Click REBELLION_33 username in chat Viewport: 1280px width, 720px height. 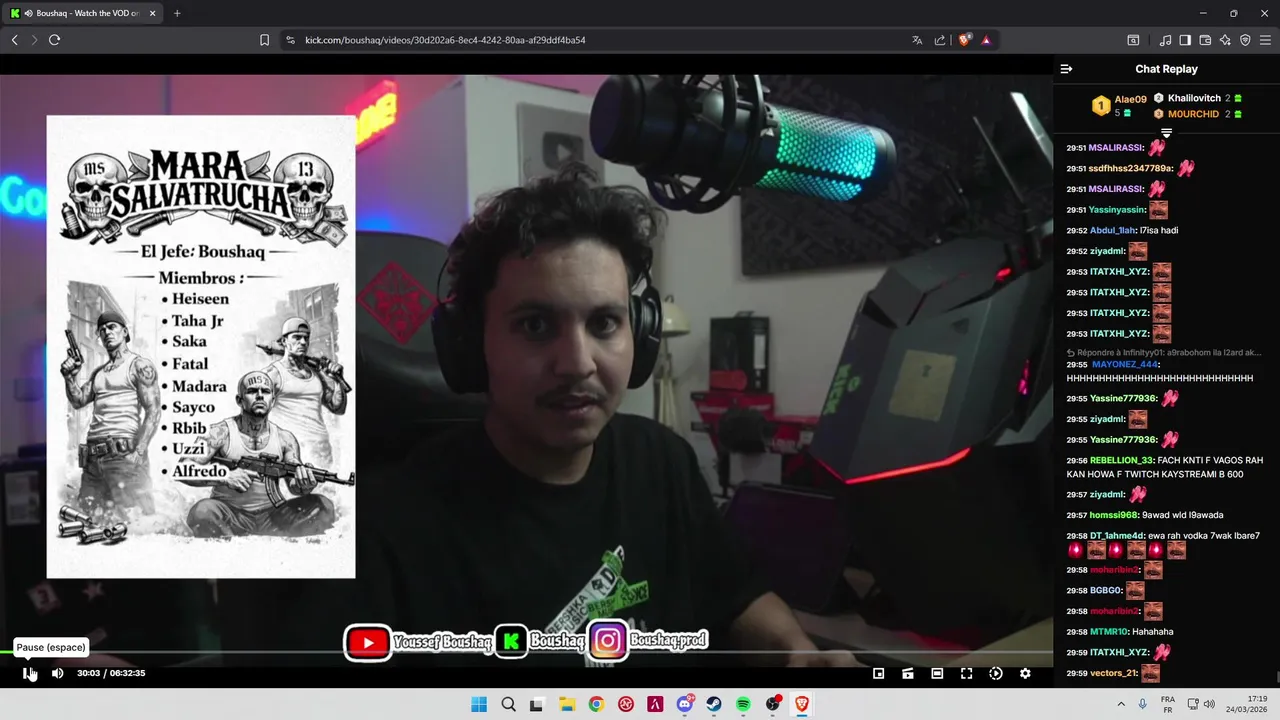[1122, 461]
